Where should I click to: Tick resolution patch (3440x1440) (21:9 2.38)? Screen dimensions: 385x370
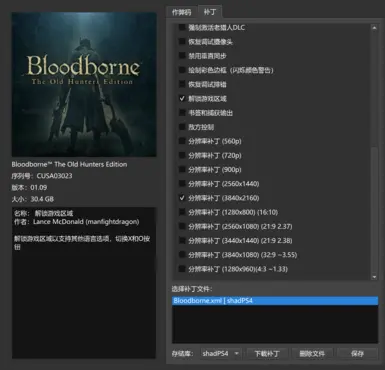coord(182,240)
